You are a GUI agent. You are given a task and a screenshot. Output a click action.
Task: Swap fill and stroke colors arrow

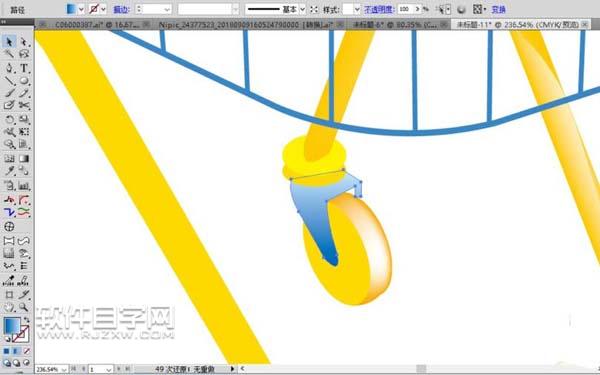click(x=27, y=319)
